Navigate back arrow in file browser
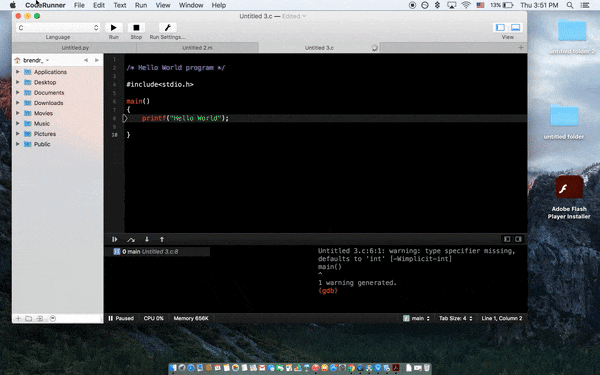Image resolution: width=600 pixels, height=375 pixels. tap(86, 60)
